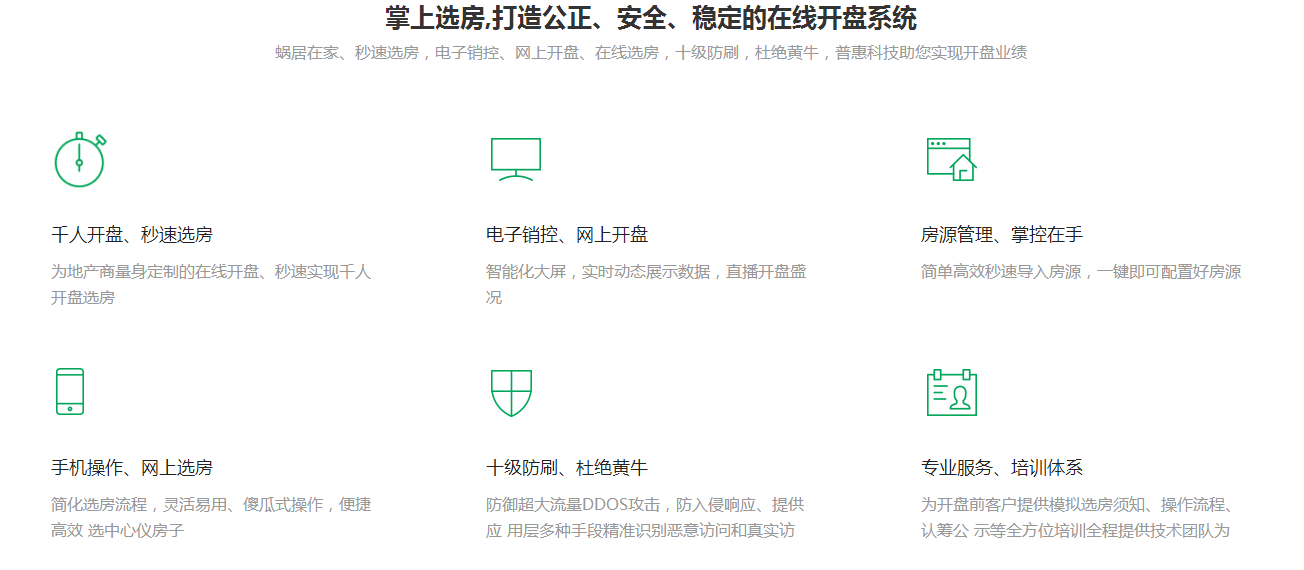Open the 房源管理、掌控在手 heading

(1001, 235)
